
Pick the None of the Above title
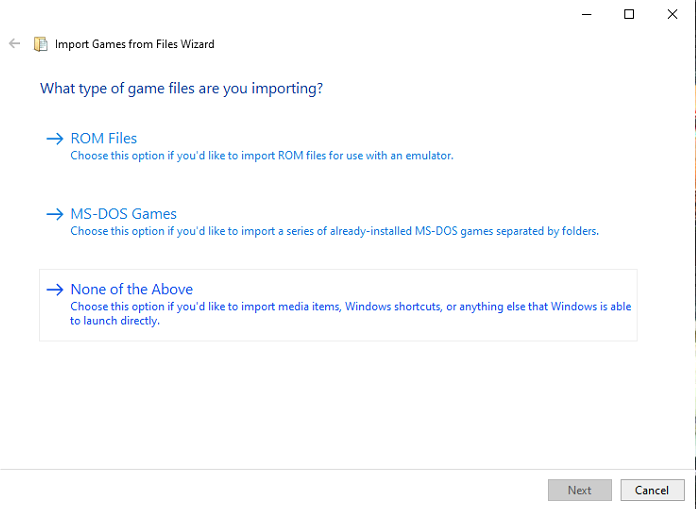(131, 289)
